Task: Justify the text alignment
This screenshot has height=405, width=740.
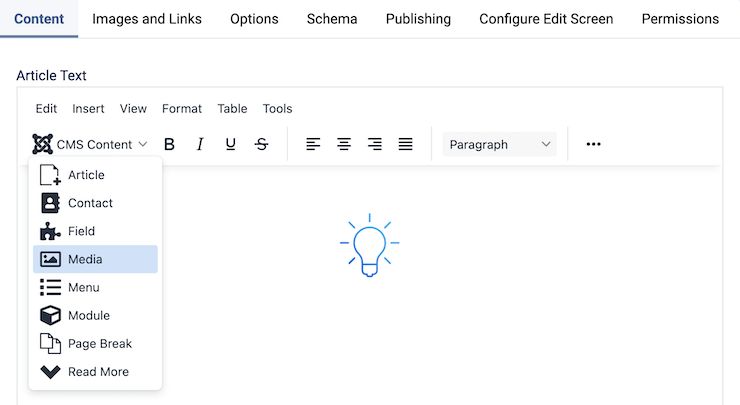Action: [406, 144]
